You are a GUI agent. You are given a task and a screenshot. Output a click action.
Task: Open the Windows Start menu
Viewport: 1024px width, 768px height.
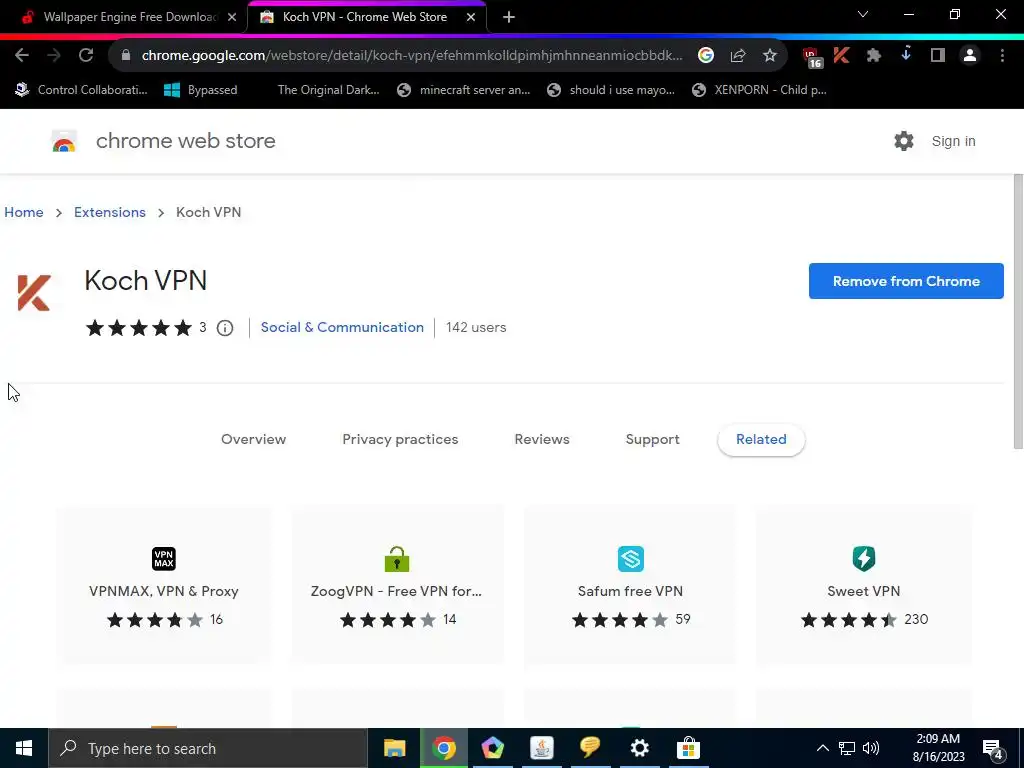coord(24,748)
